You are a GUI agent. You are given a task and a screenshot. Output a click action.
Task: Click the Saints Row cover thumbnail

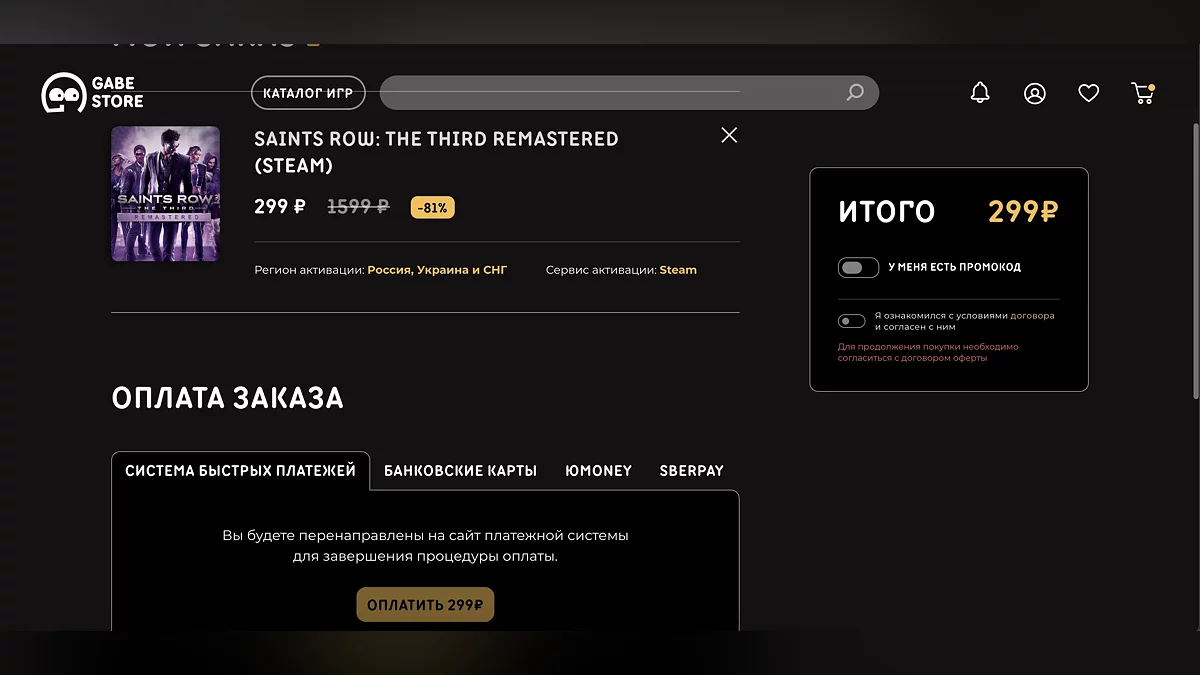165,194
